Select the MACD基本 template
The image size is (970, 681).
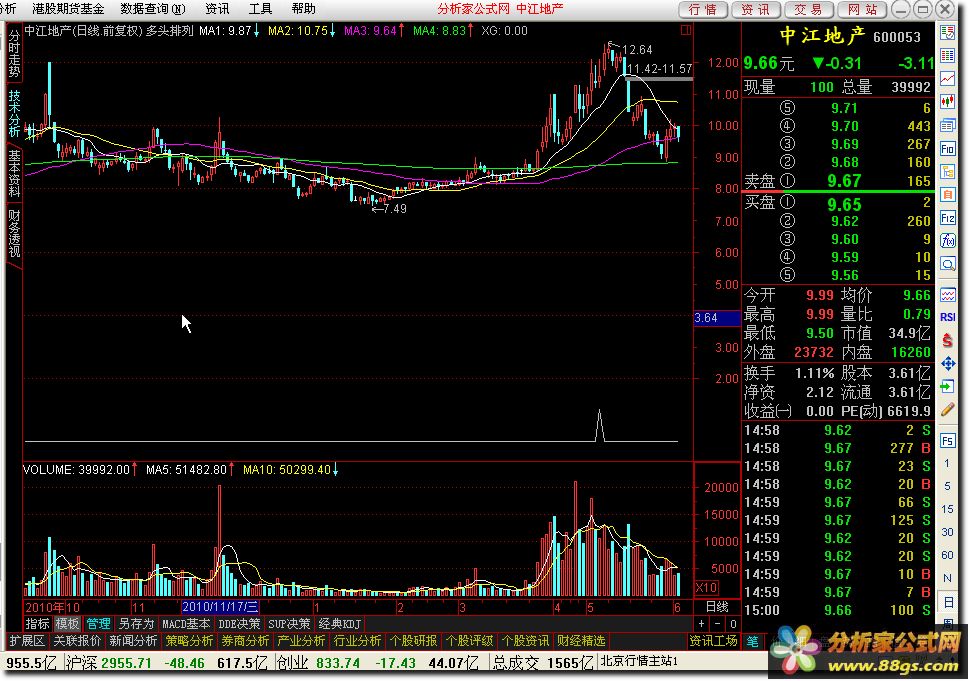(186, 624)
